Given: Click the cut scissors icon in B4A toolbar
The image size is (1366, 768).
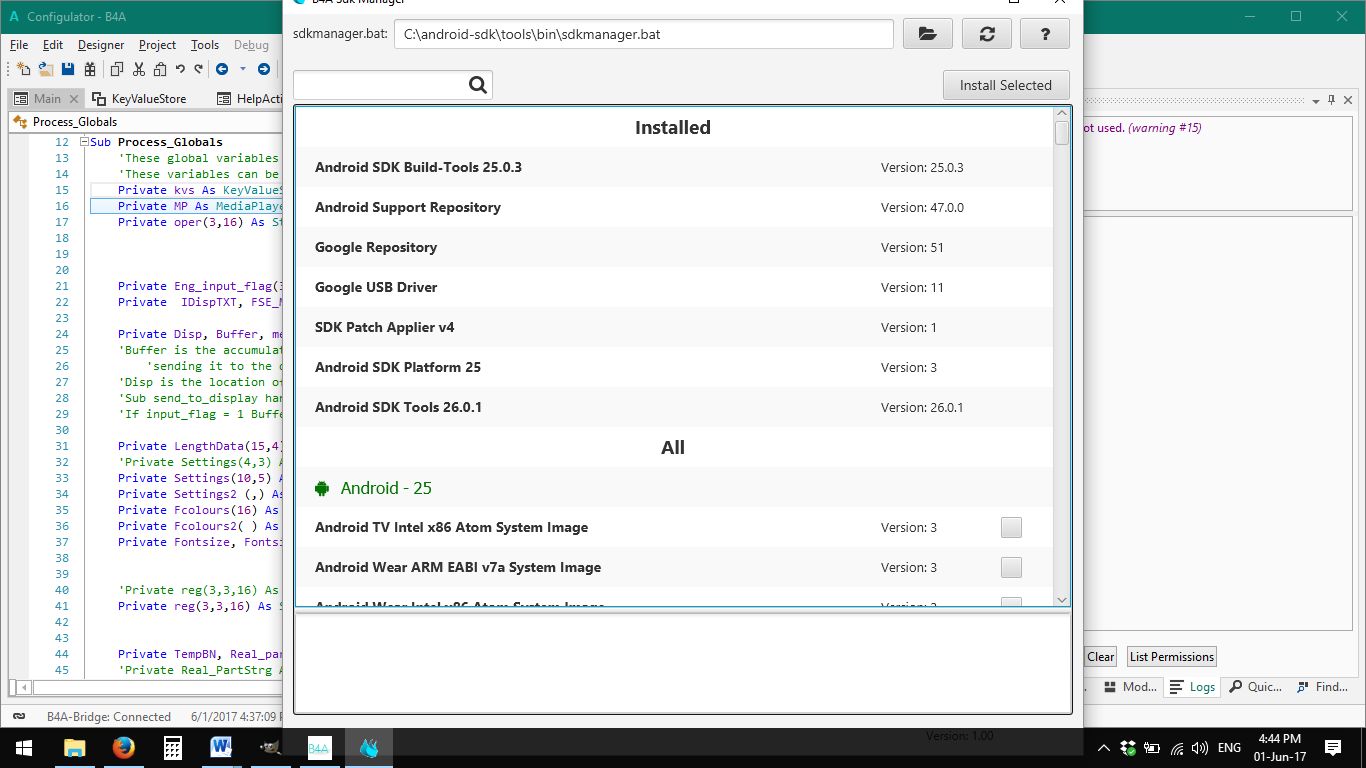Looking at the screenshot, I should pyautogui.click(x=138, y=69).
